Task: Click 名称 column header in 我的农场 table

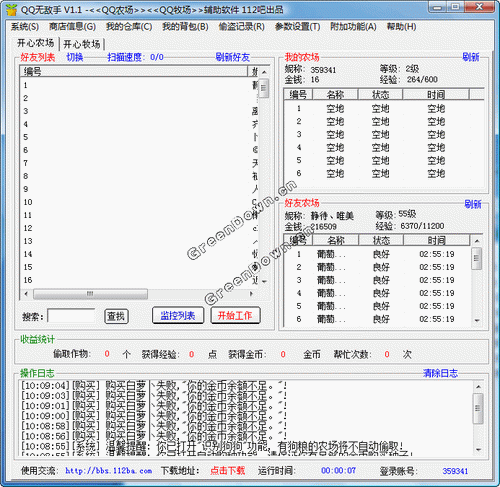Action: pos(335,95)
